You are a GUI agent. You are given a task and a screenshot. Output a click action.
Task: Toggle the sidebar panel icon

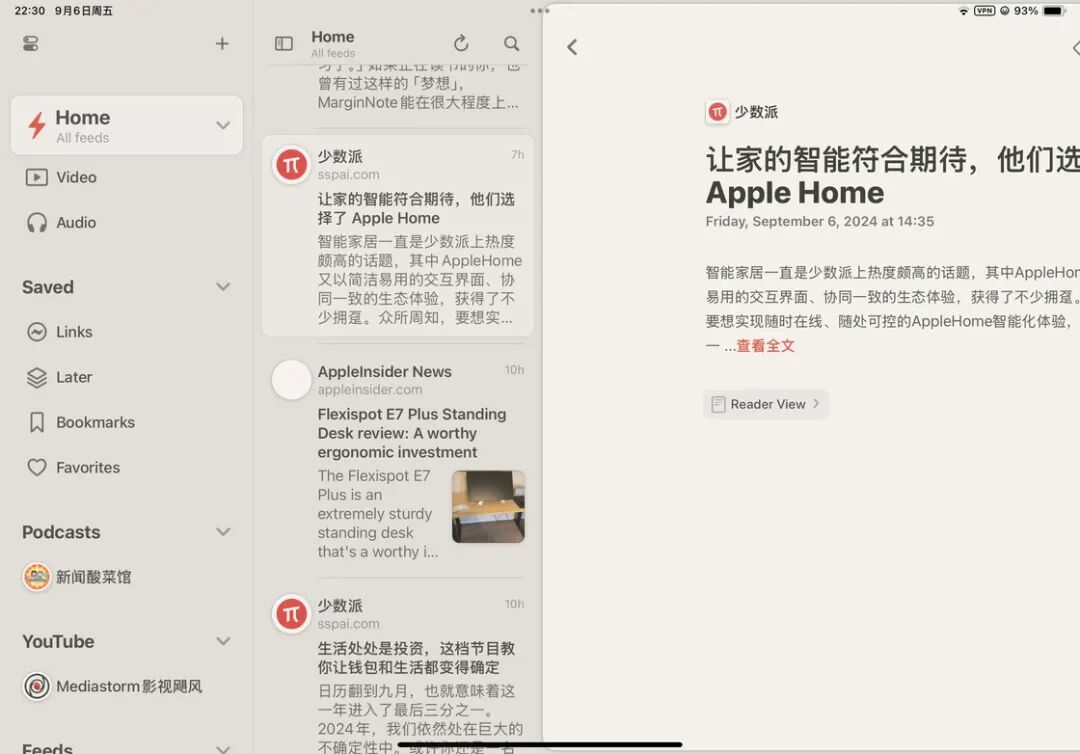284,44
